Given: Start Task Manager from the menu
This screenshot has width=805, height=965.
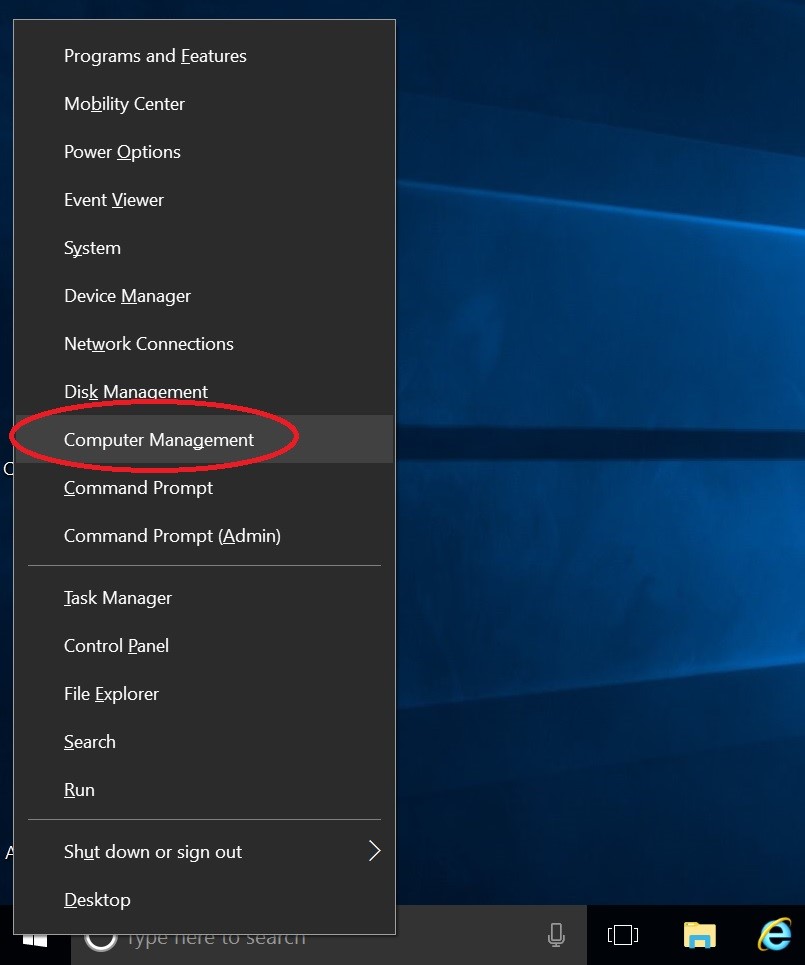Looking at the screenshot, I should [118, 598].
